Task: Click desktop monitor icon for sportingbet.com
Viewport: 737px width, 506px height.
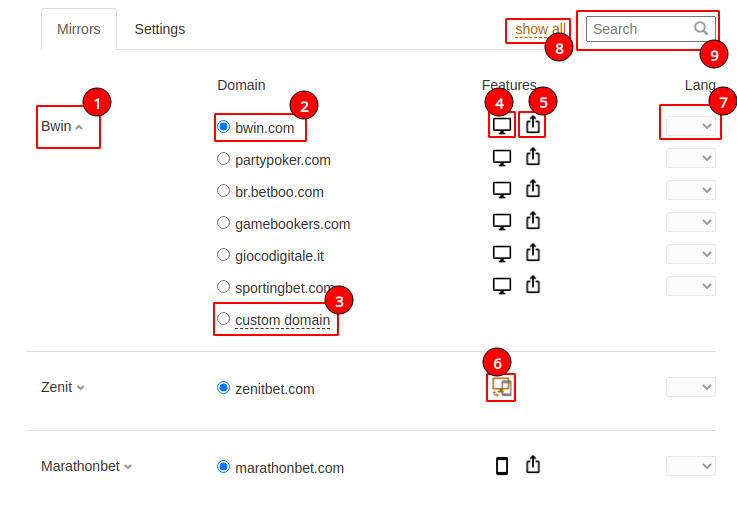Action: 502,286
